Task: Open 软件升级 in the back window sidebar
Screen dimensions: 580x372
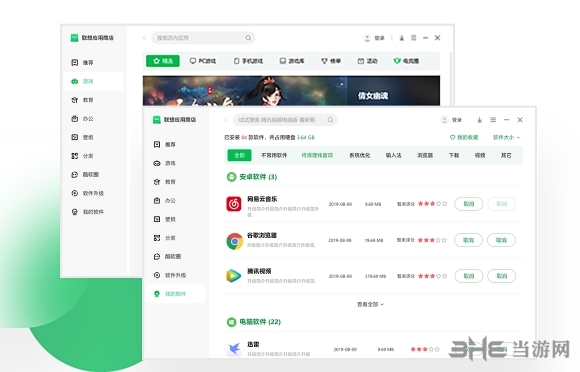Action: click(88, 193)
